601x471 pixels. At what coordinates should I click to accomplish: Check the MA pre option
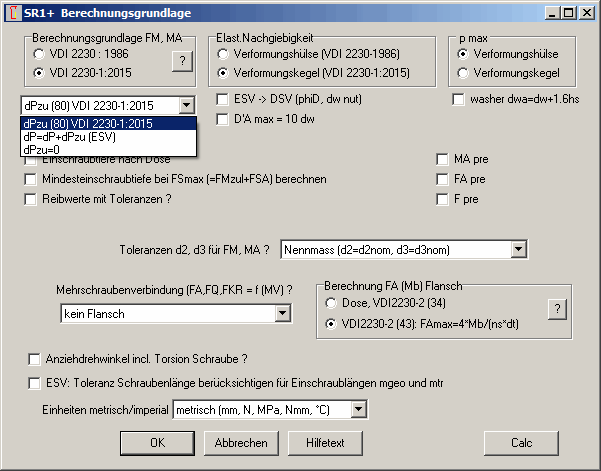[443, 159]
